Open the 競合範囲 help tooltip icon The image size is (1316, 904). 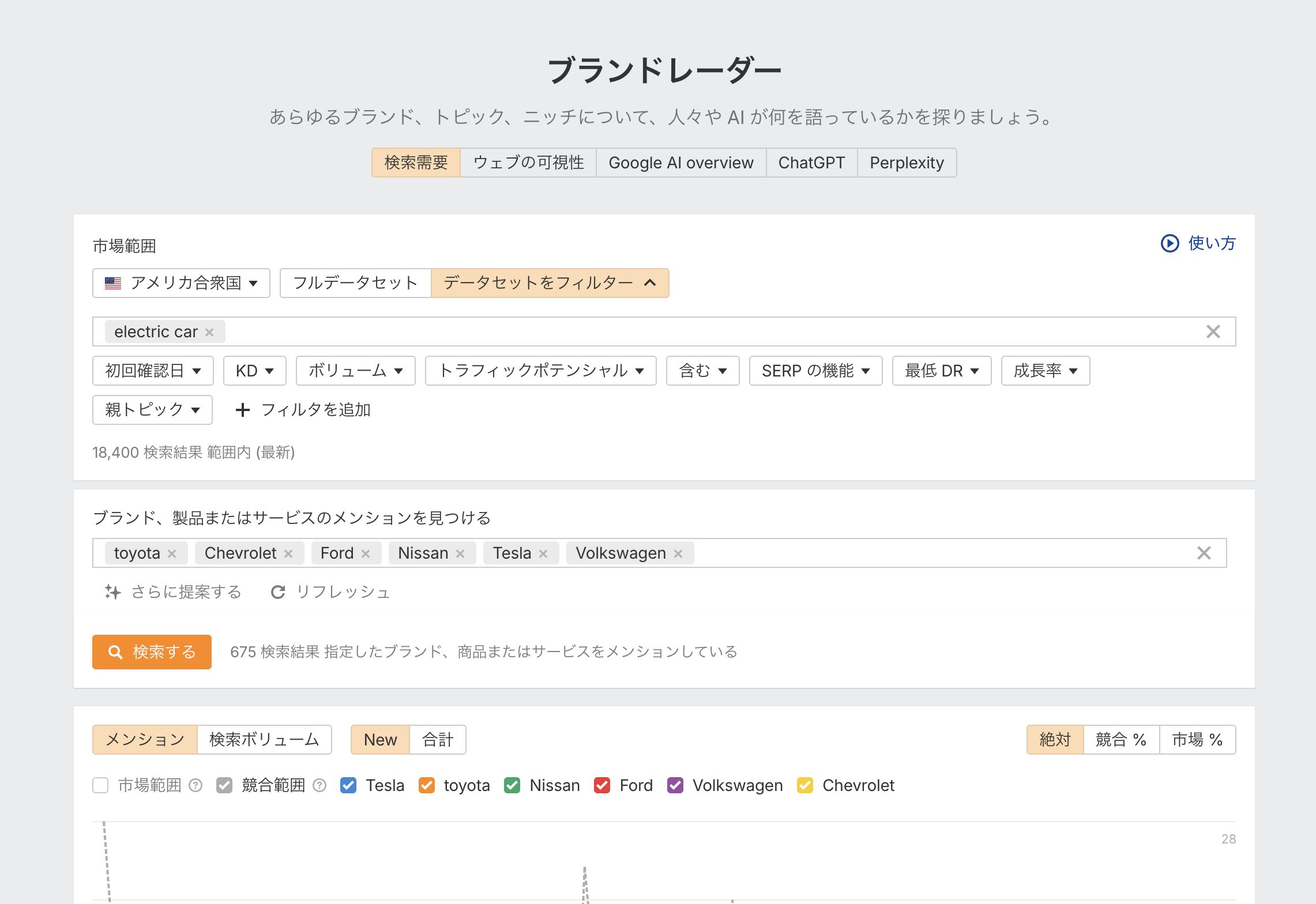(x=319, y=785)
